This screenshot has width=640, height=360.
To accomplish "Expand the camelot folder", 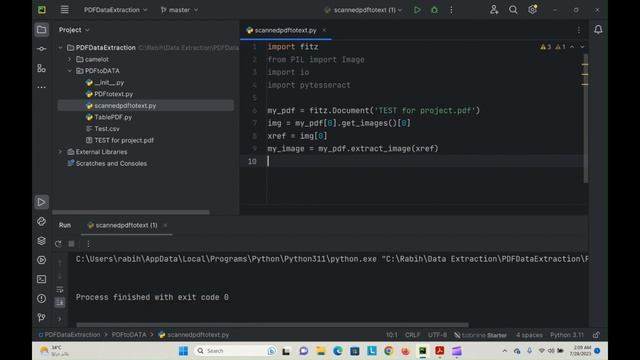I will pos(69,59).
